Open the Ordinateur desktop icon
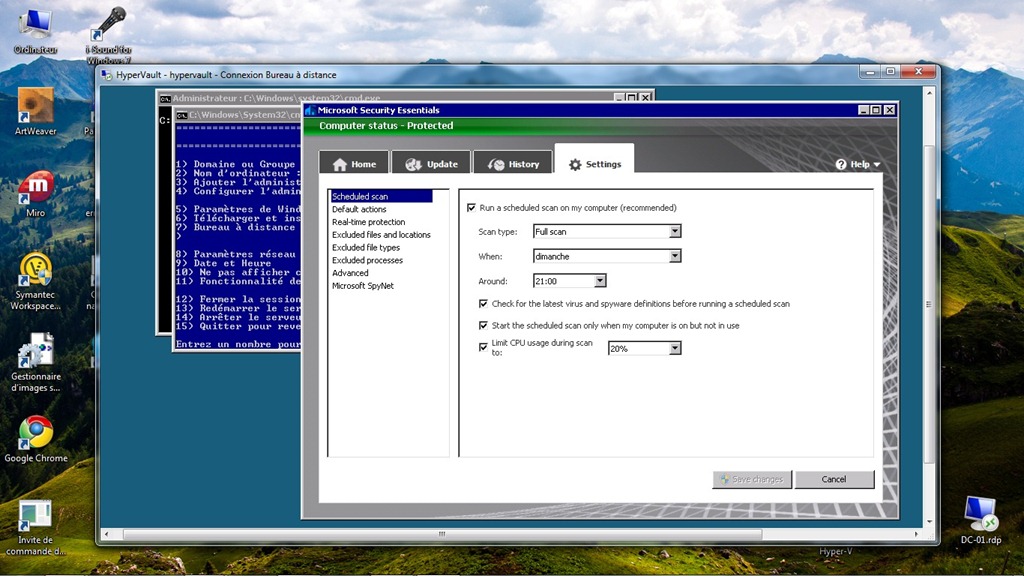 point(35,31)
